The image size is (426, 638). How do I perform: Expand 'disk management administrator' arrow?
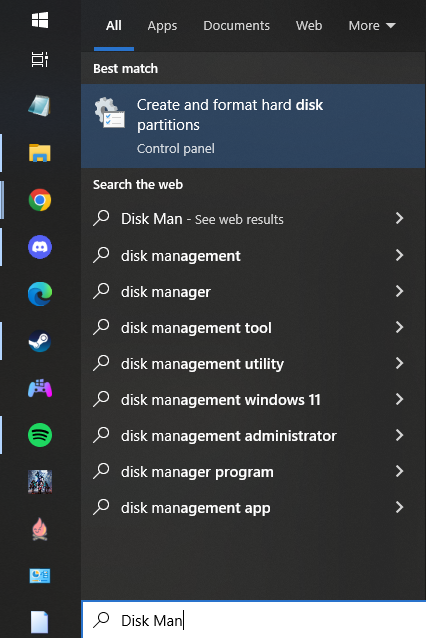[x=400, y=435]
